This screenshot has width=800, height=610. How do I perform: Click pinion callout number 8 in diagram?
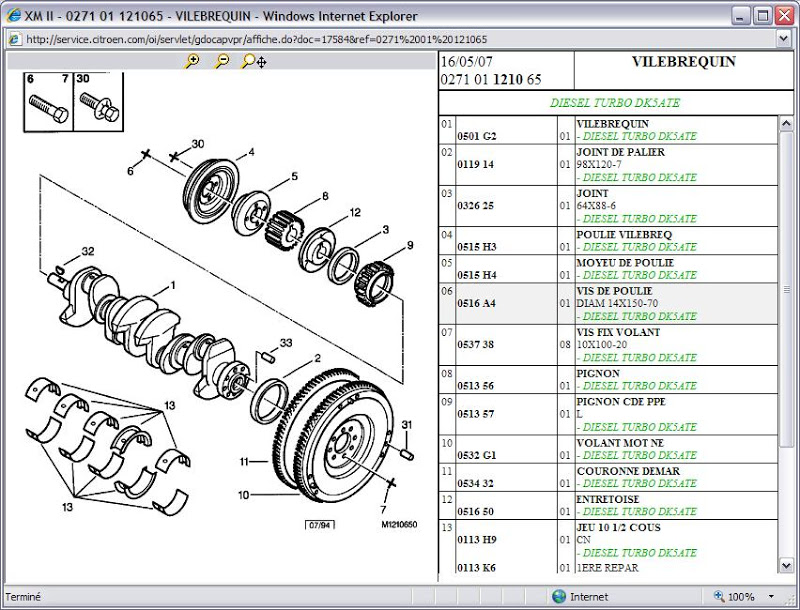point(325,196)
